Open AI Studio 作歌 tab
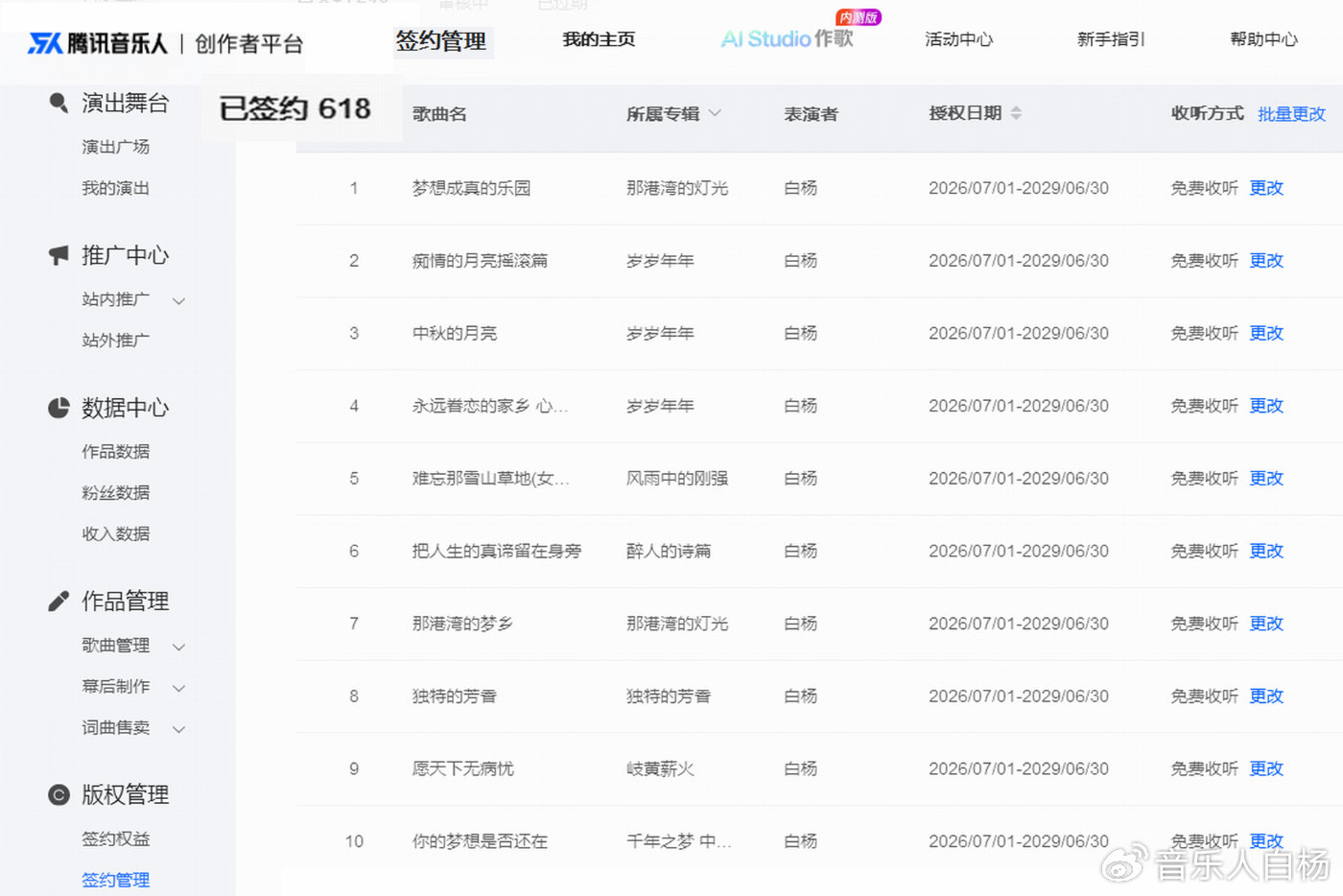The height and width of the screenshot is (896, 1343). point(787,38)
